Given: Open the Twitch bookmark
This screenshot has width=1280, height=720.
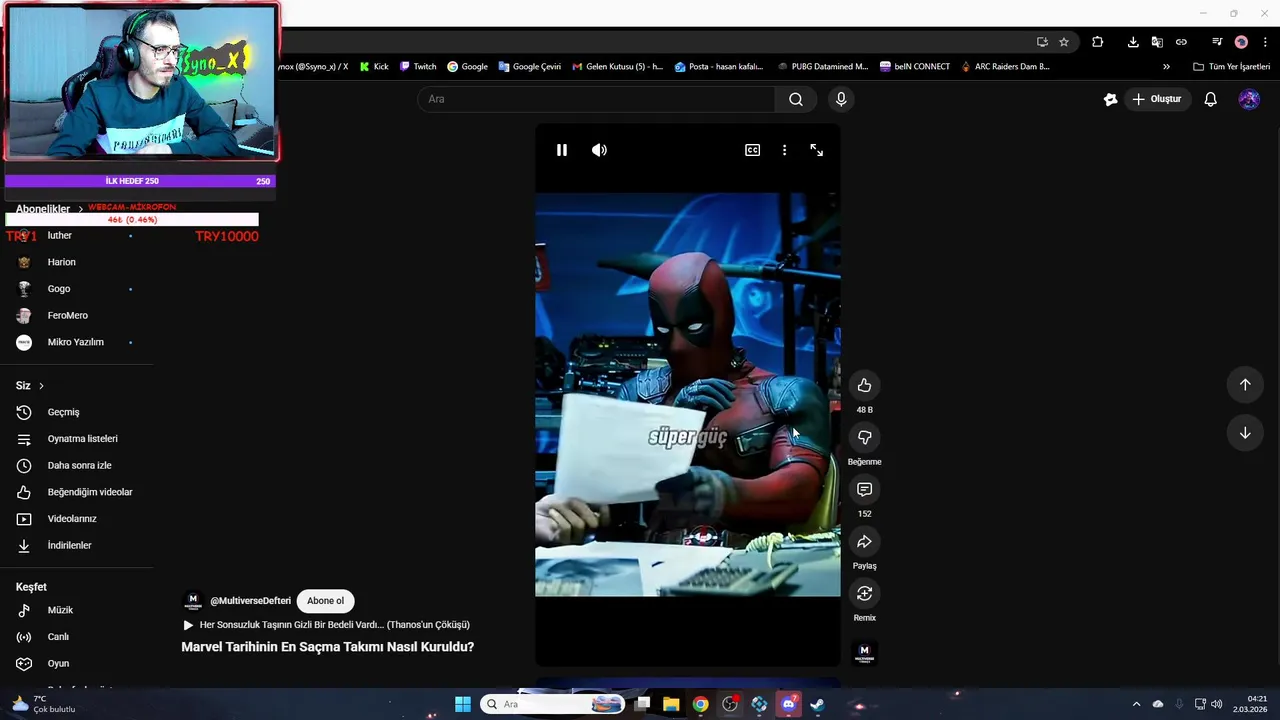Looking at the screenshot, I should coord(418,67).
